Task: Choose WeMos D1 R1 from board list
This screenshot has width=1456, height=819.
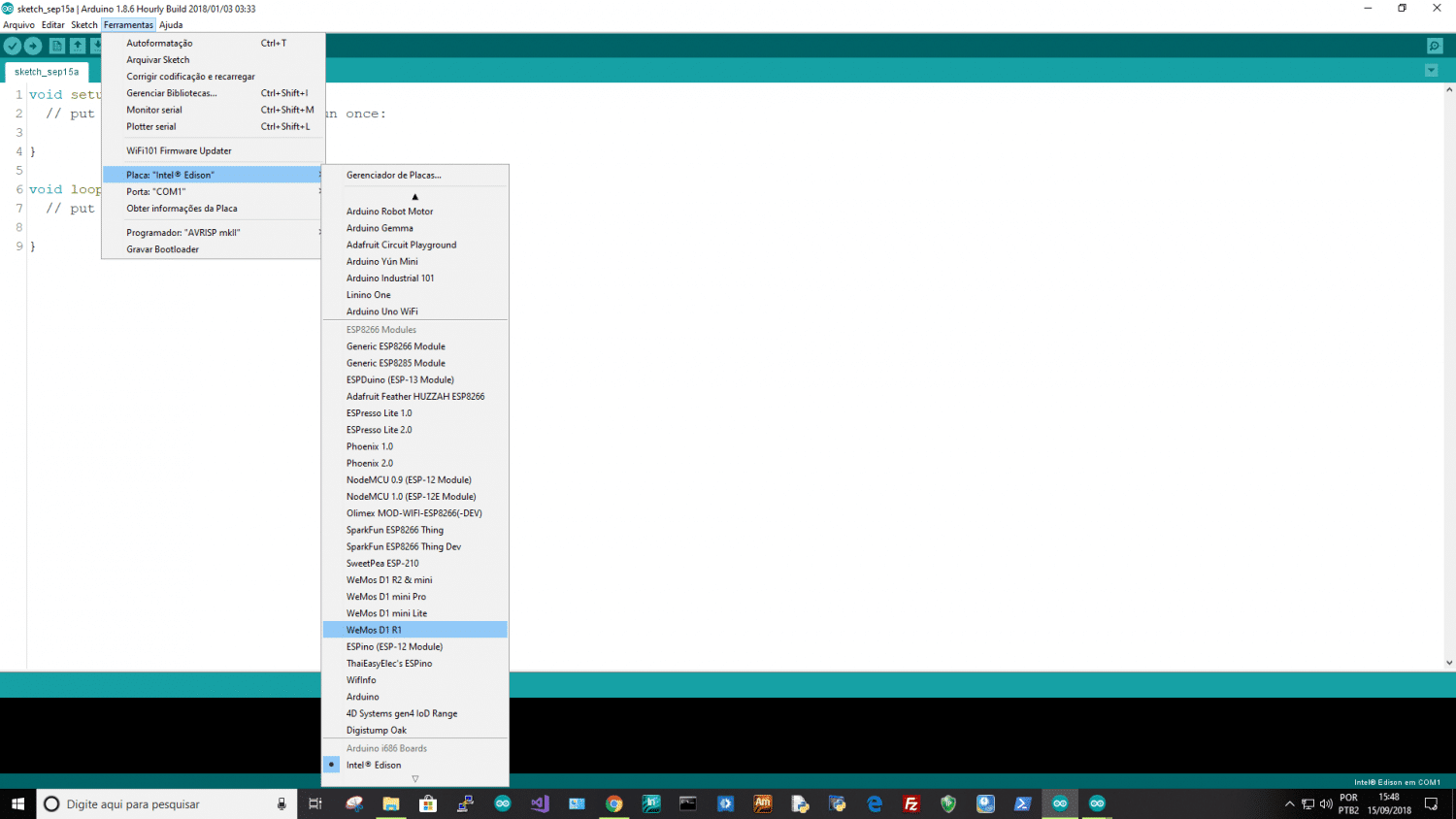Action: tap(374, 630)
